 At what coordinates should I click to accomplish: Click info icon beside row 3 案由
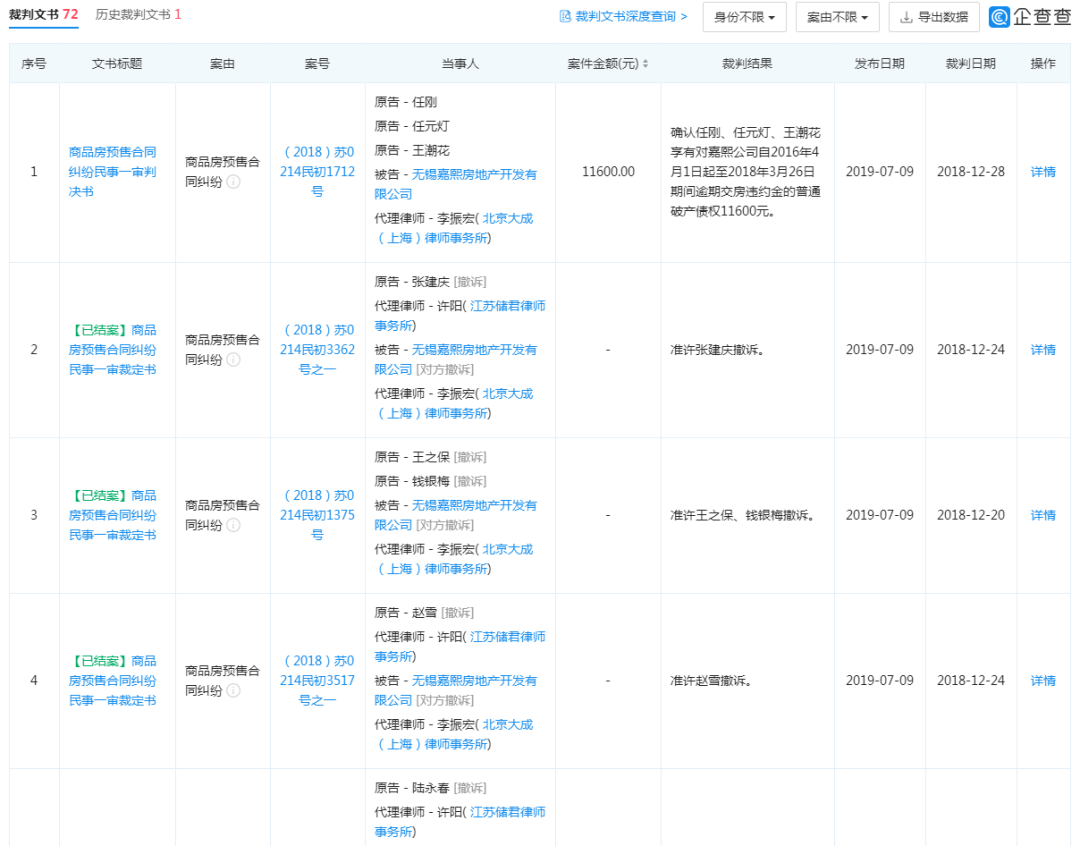pyautogui.click(x=233, y=525)
